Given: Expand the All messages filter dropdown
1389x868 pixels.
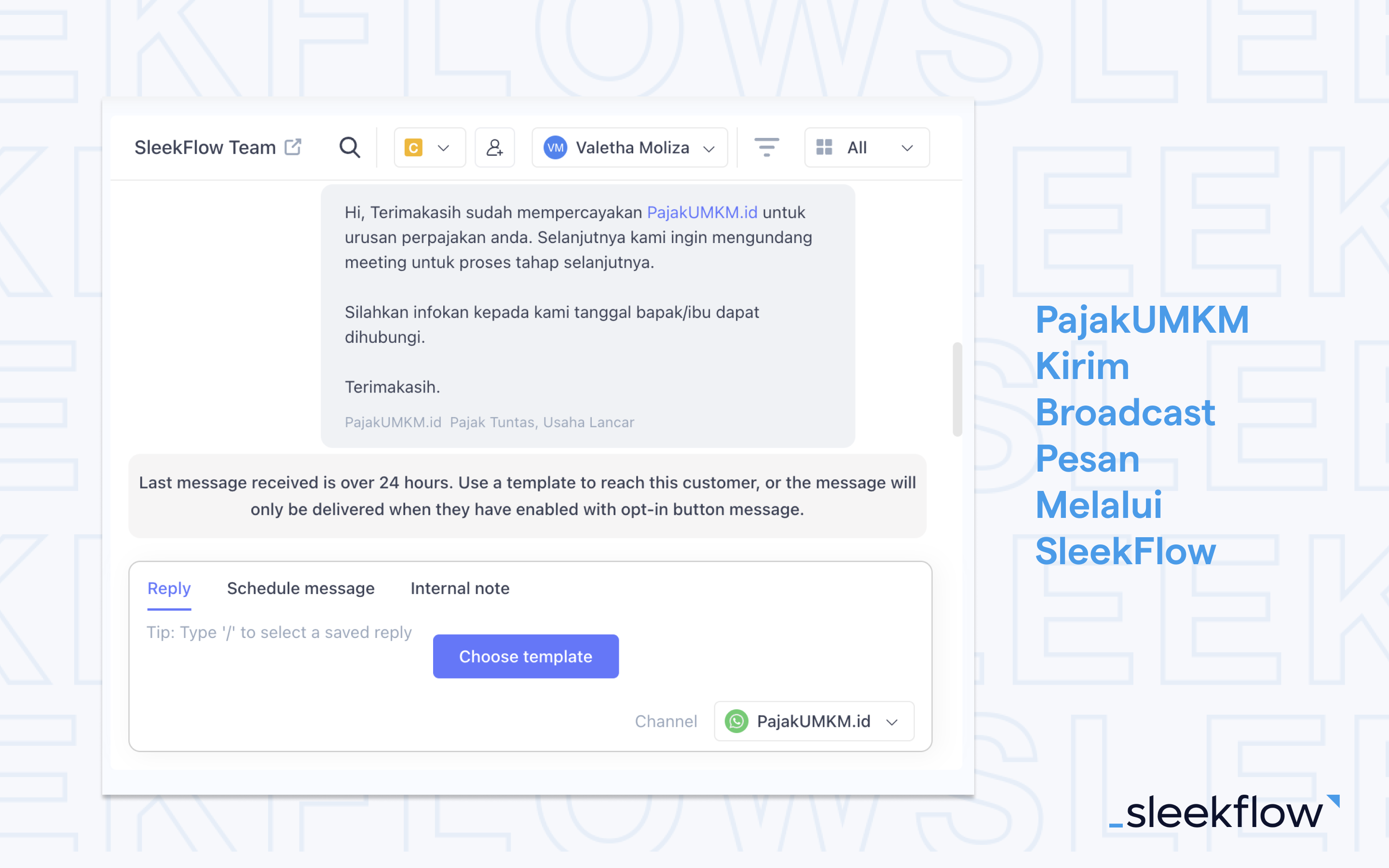Looking at the screenshot, I should [862, 147].
